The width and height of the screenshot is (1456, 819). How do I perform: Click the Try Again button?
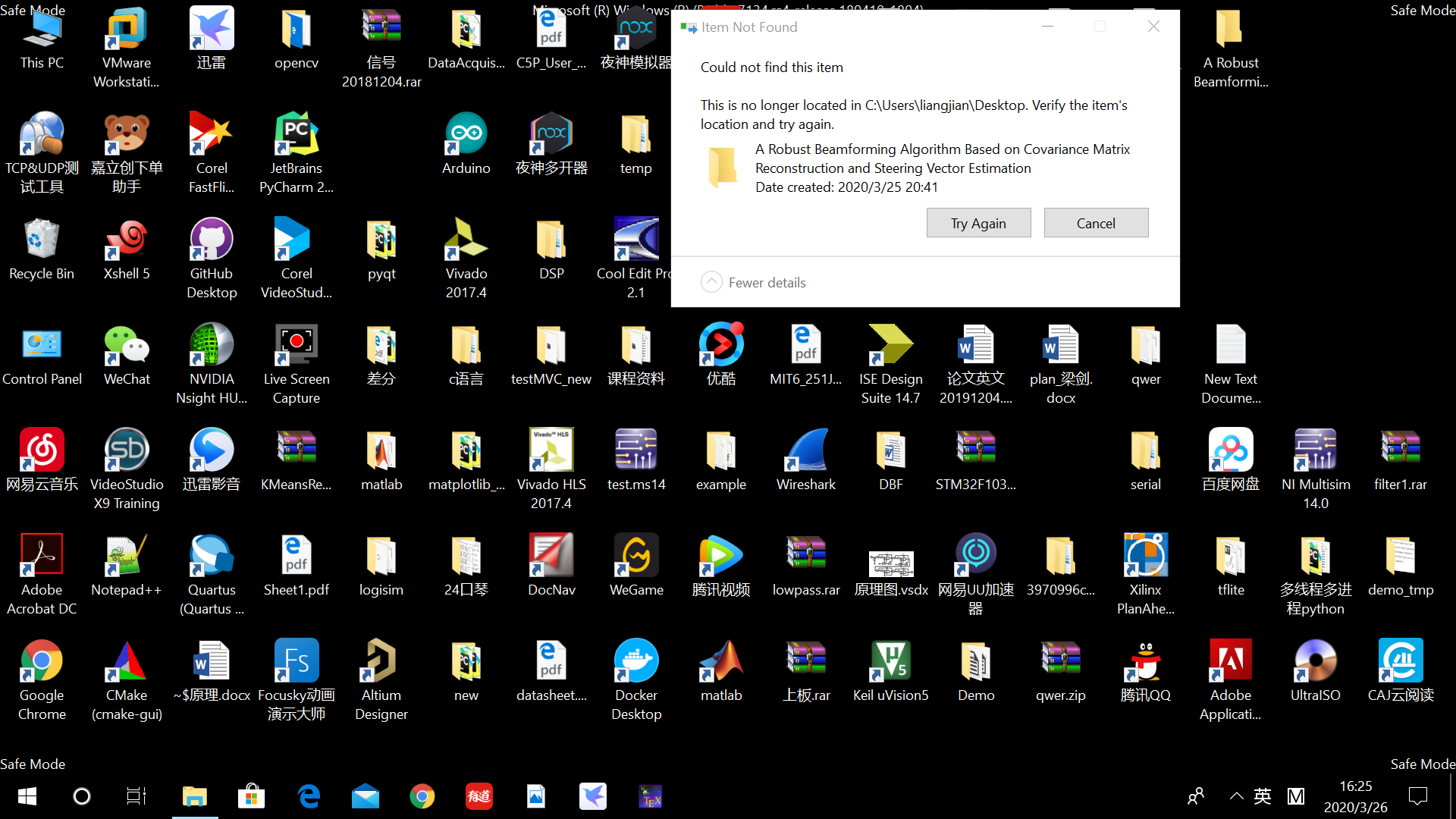[x=978, y=223]
